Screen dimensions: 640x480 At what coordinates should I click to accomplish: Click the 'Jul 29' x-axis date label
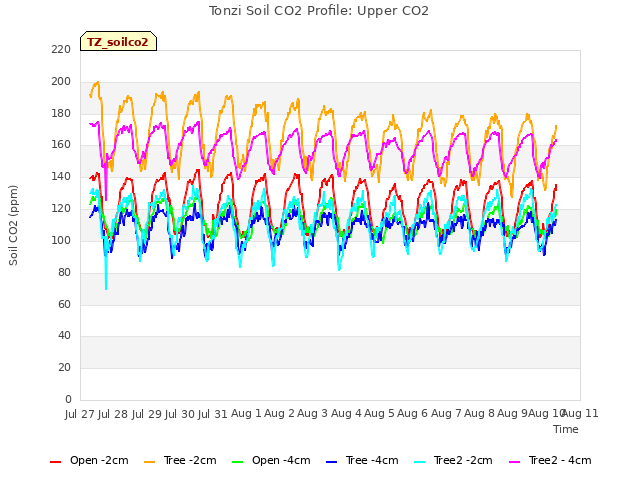[x=147, y=414]
